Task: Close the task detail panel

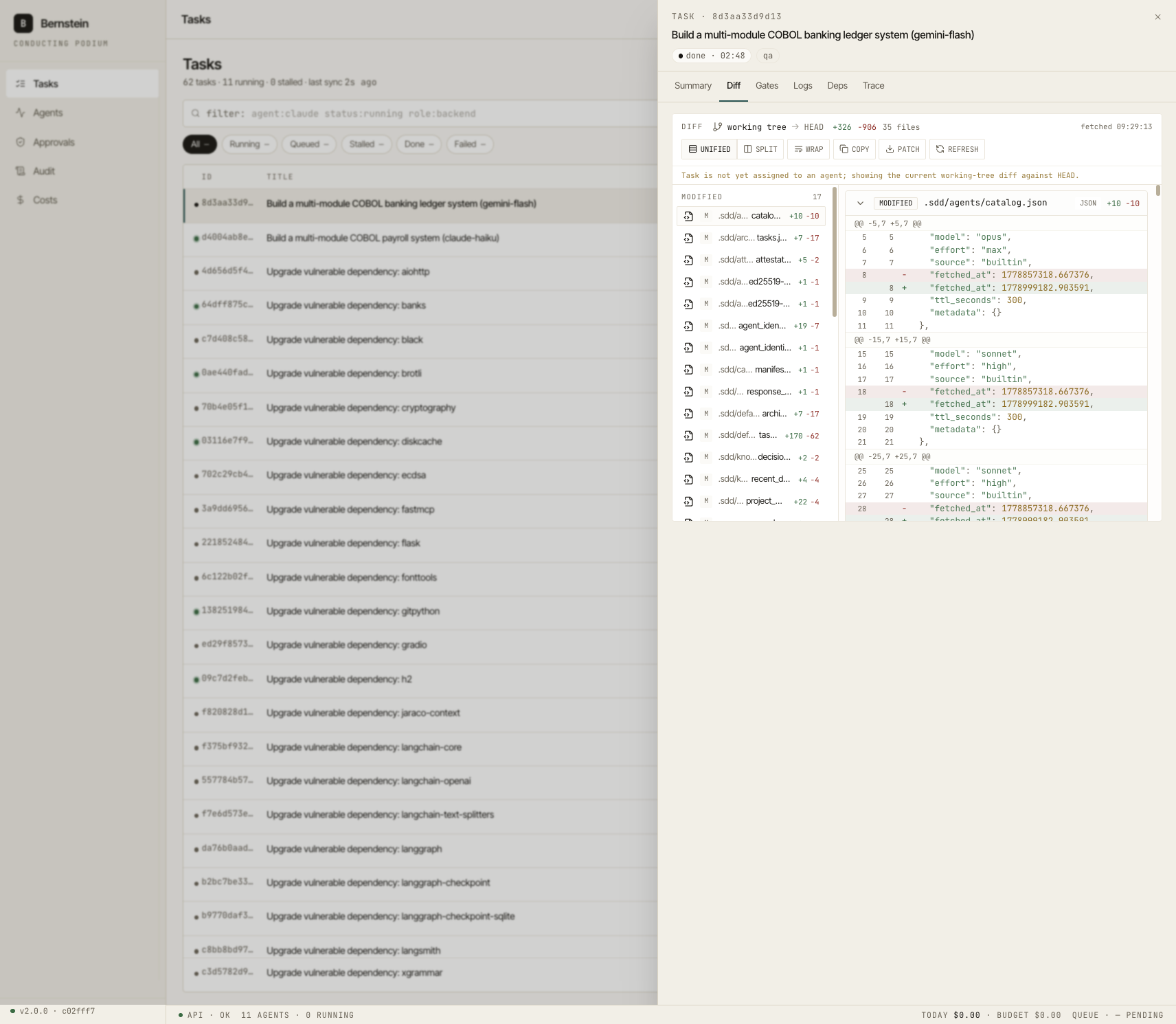Action: [1157, 17]
